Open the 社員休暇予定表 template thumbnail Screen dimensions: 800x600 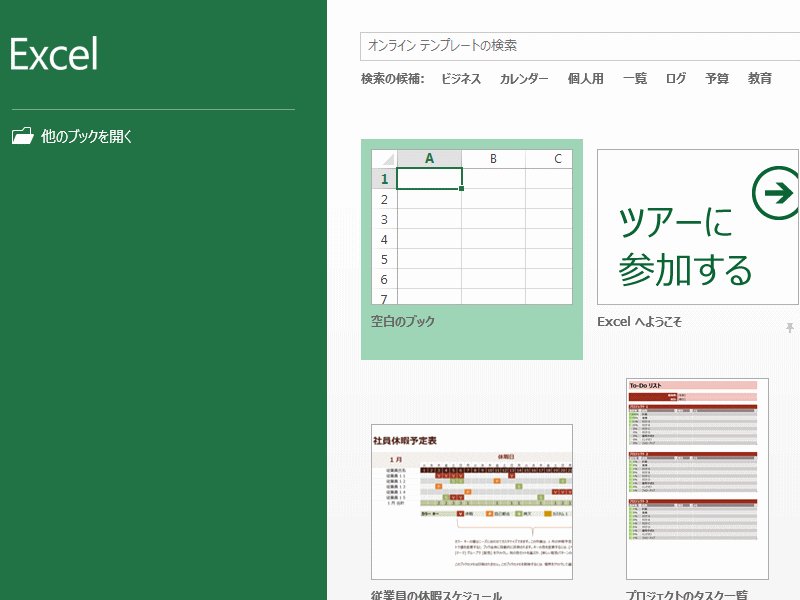coord(472,502)
